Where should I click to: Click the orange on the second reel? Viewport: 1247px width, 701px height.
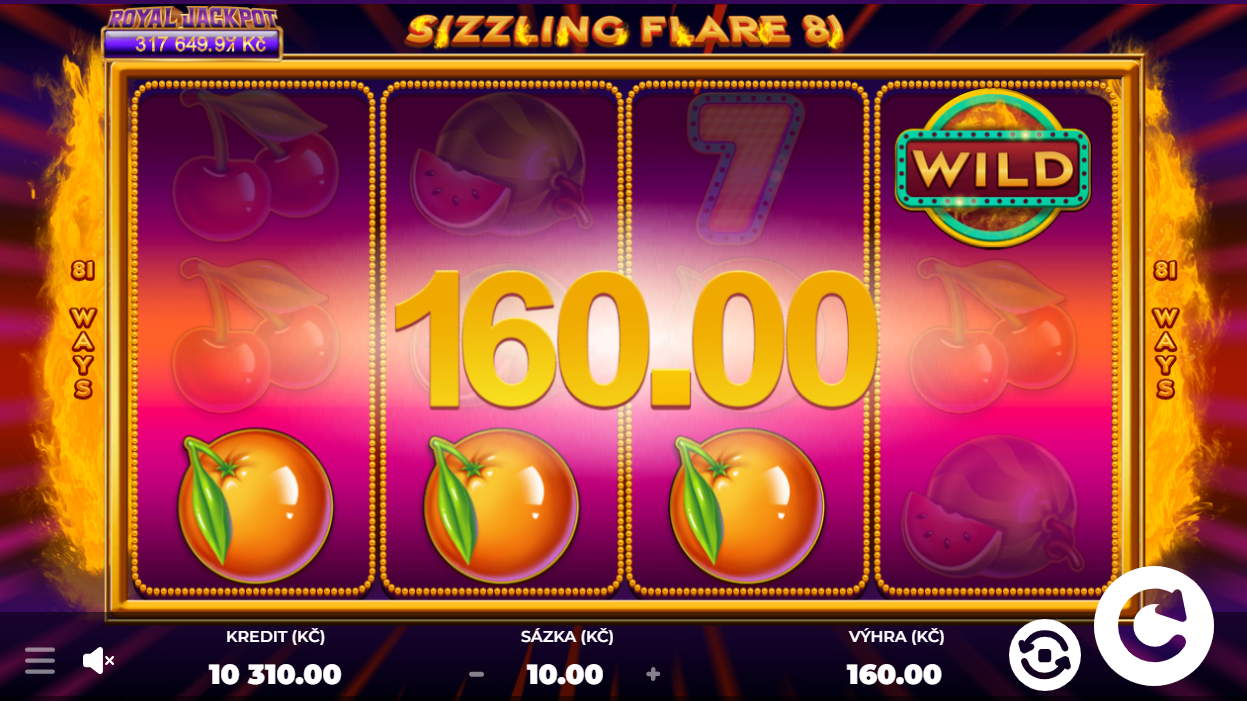point(500,506)
